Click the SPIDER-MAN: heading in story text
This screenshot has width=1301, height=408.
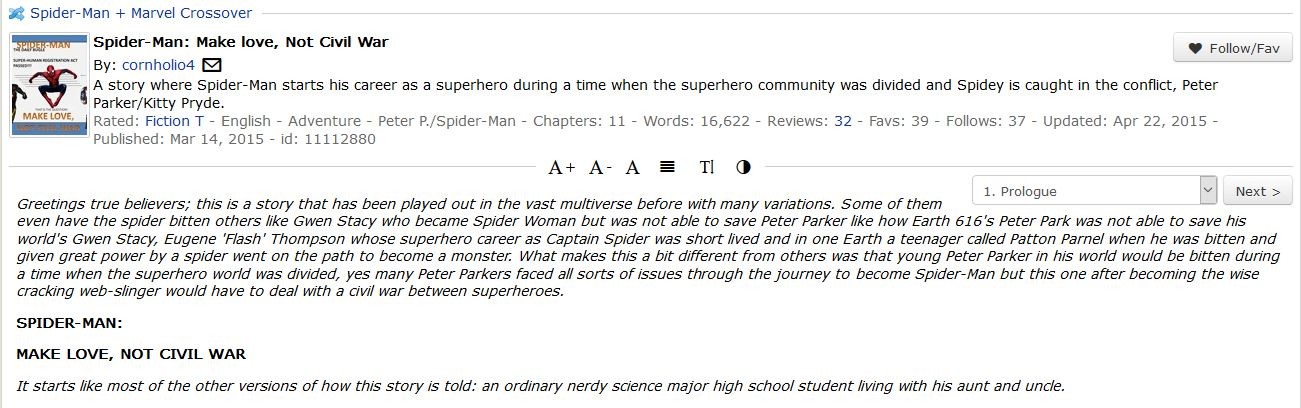(70, 323)
